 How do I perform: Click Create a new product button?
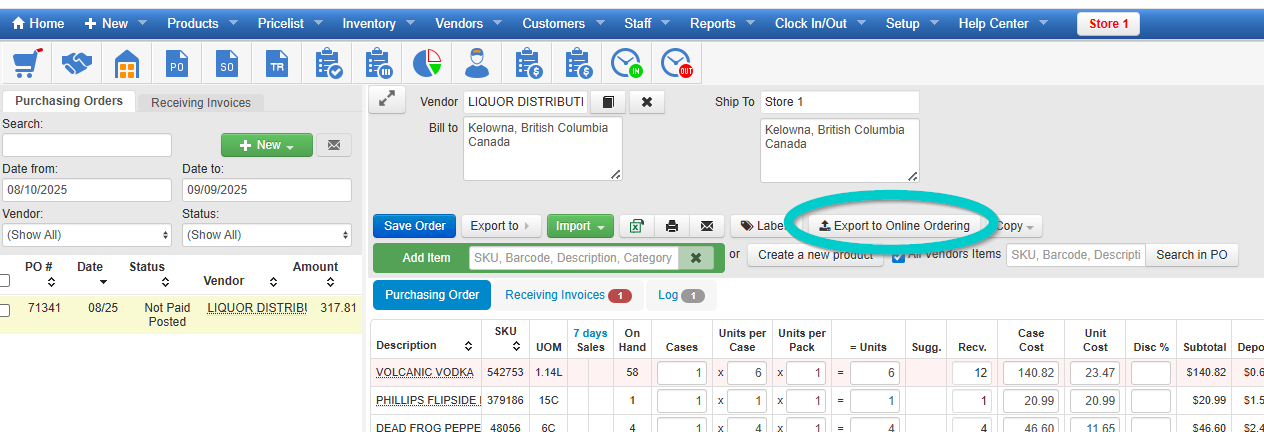[x=815, y=255]
